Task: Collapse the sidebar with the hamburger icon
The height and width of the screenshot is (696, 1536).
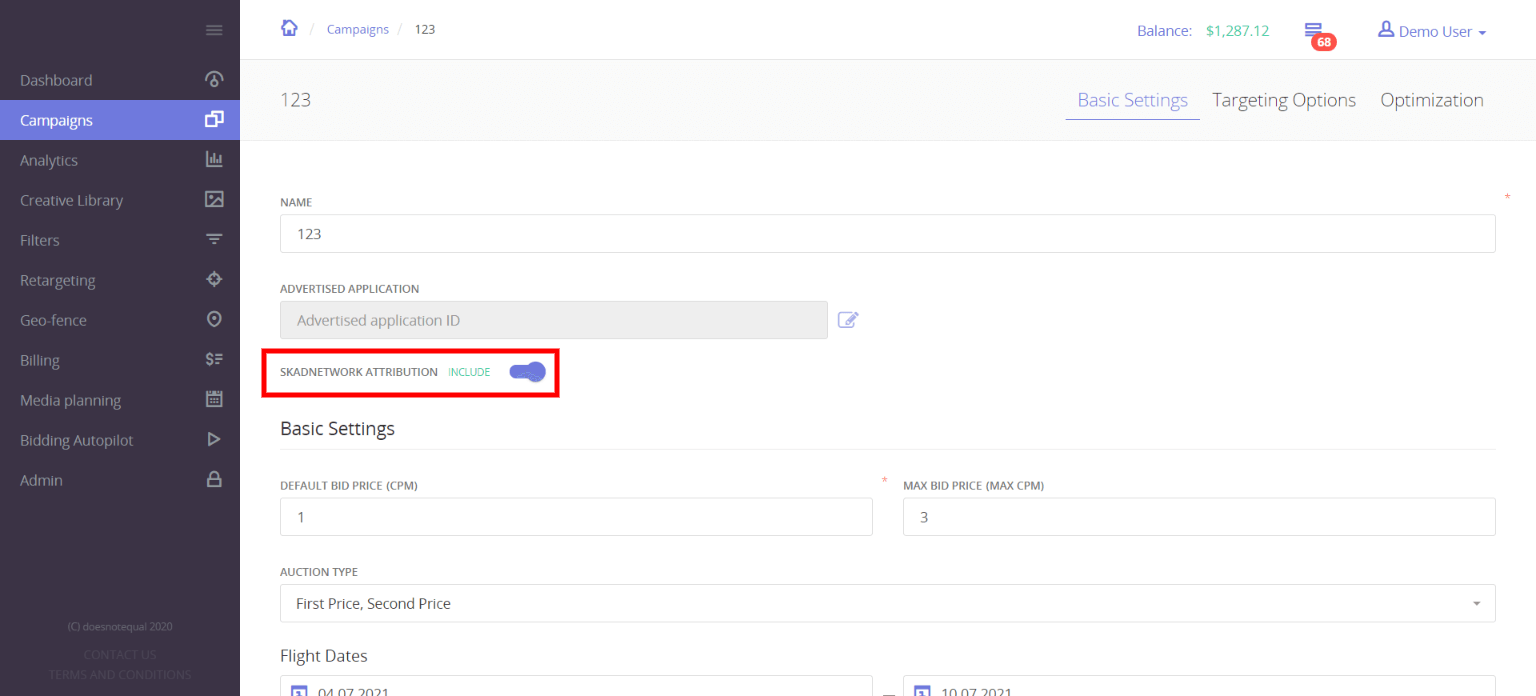Action: coord(214,30)
